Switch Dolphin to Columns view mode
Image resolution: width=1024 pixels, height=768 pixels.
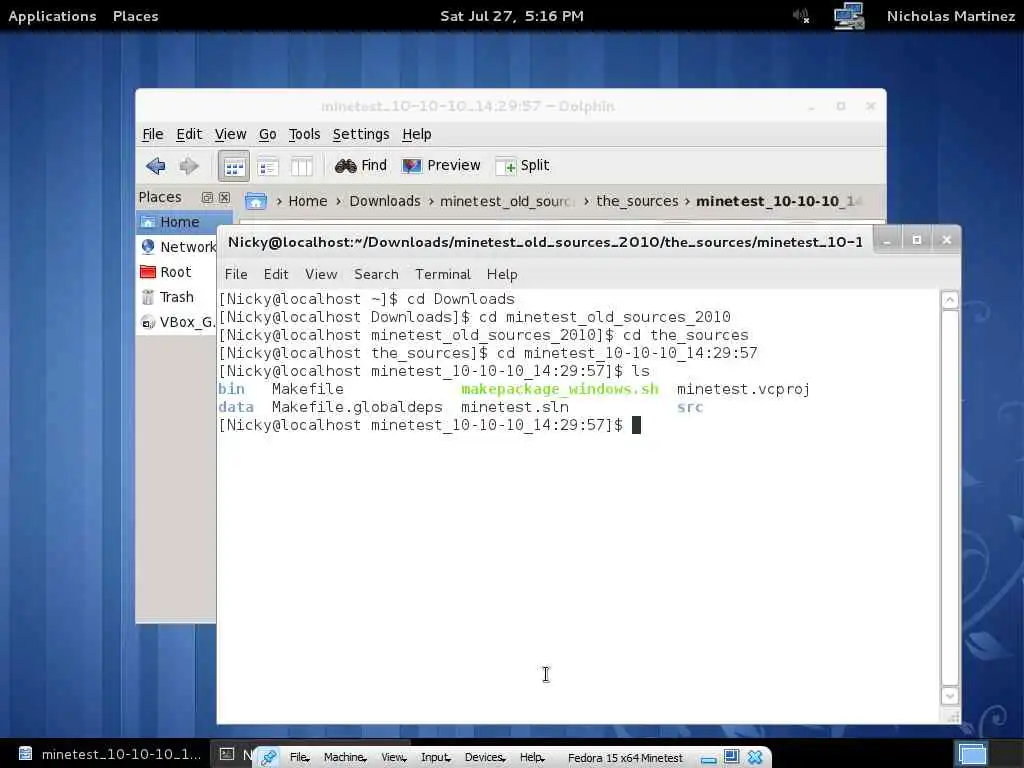[x=302, y=167]
